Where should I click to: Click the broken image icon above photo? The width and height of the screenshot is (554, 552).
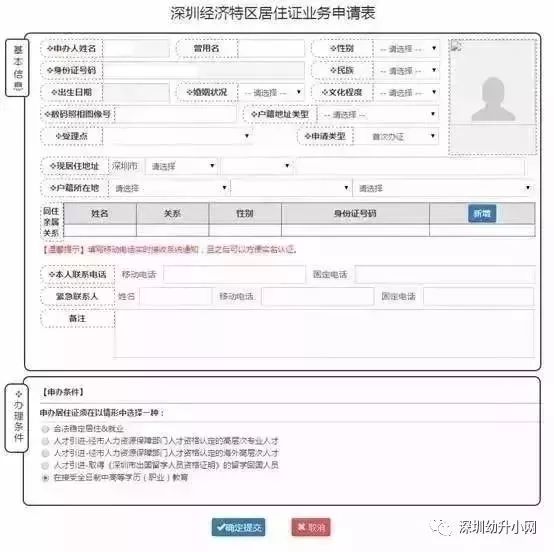[455, 46]
